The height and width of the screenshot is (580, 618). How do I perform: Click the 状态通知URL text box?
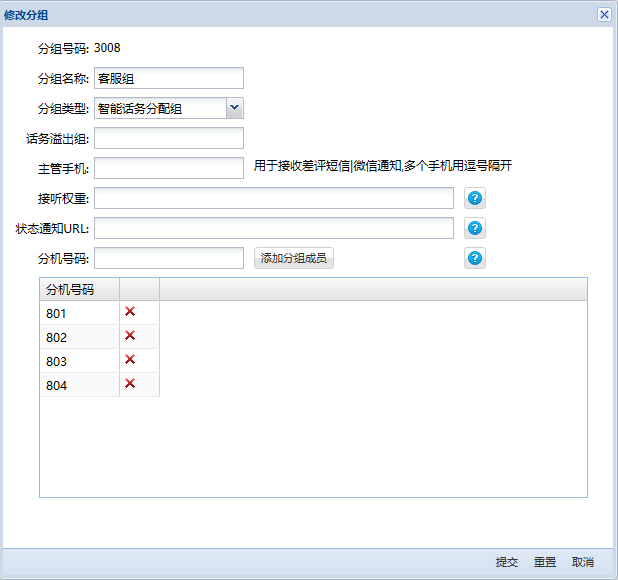273,228
